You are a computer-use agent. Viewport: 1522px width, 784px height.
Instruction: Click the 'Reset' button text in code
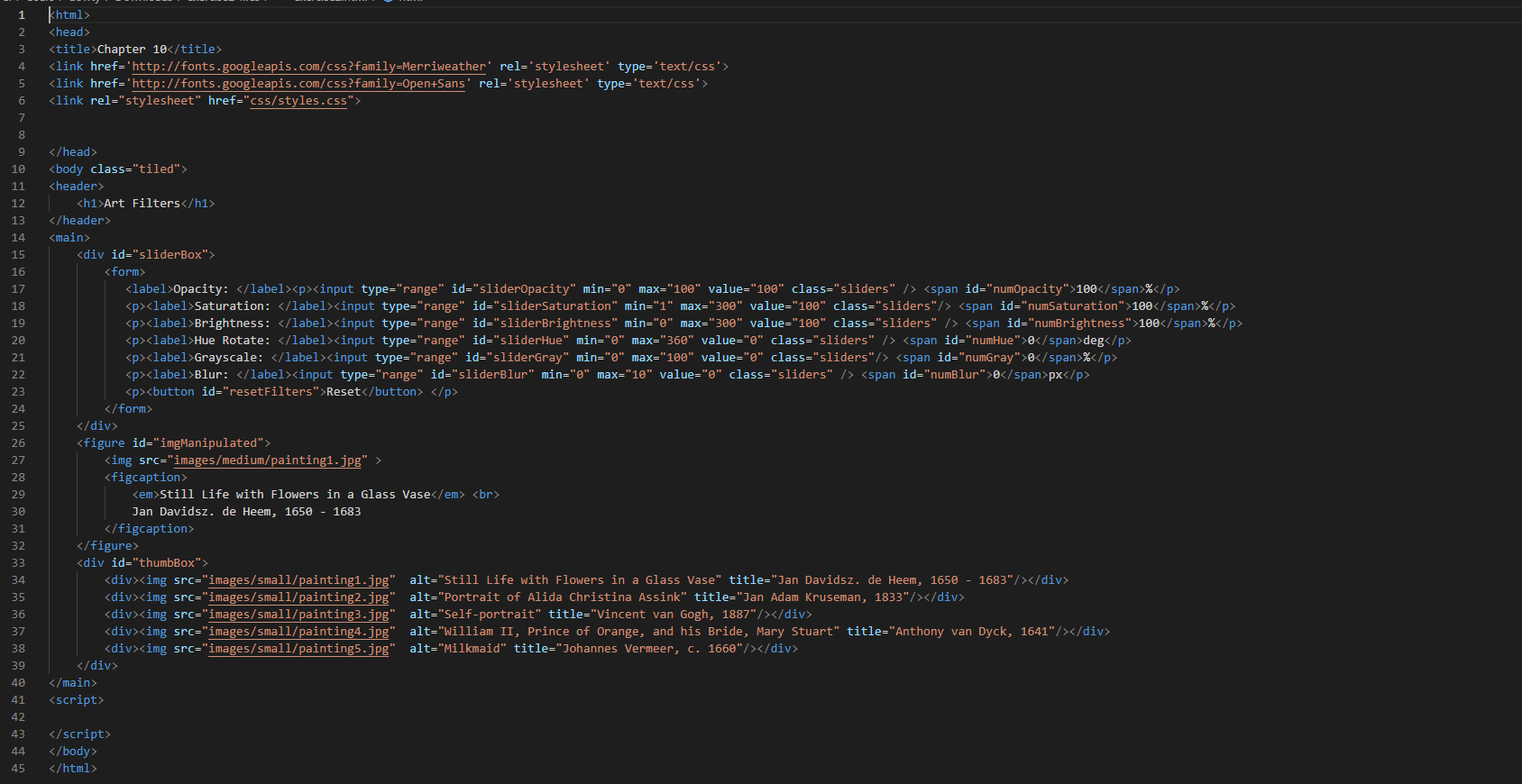pos(344,392)
